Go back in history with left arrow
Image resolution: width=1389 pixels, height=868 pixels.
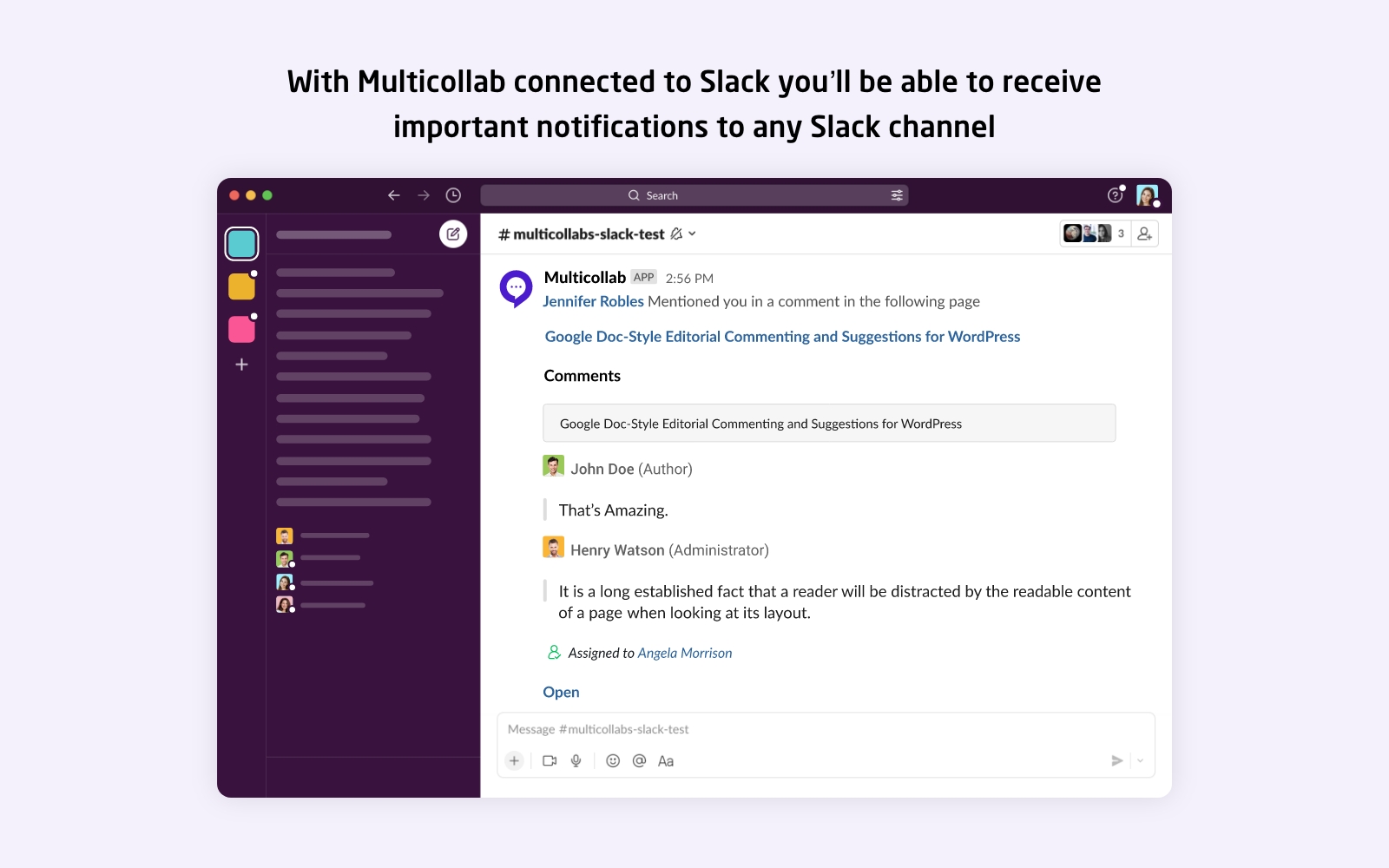(x=393, y=195)
